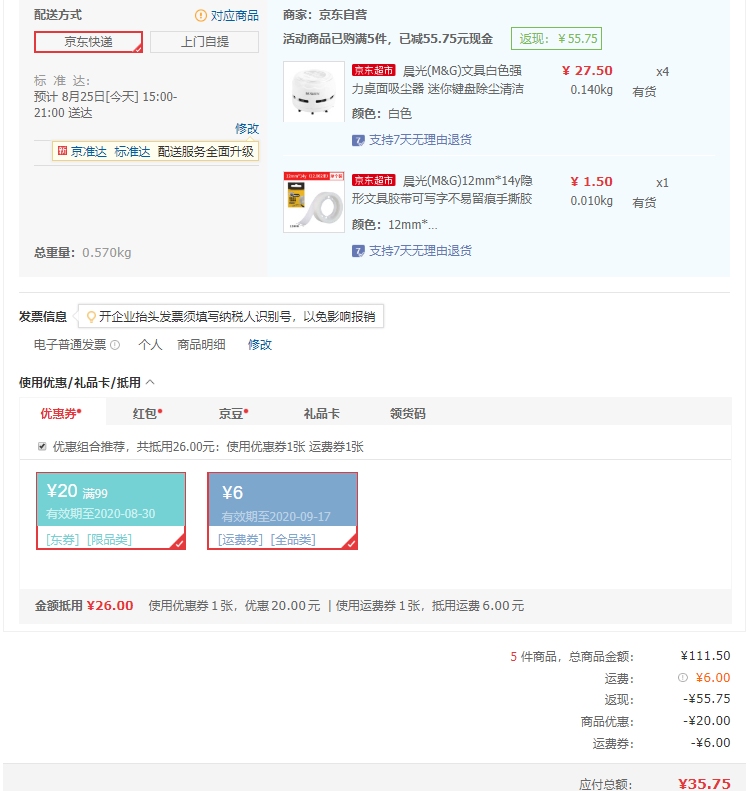Click the 总重量 0.570kg text
Image resolution: width=750 pixels, height=791 pixels.
[x=83, y=253]
